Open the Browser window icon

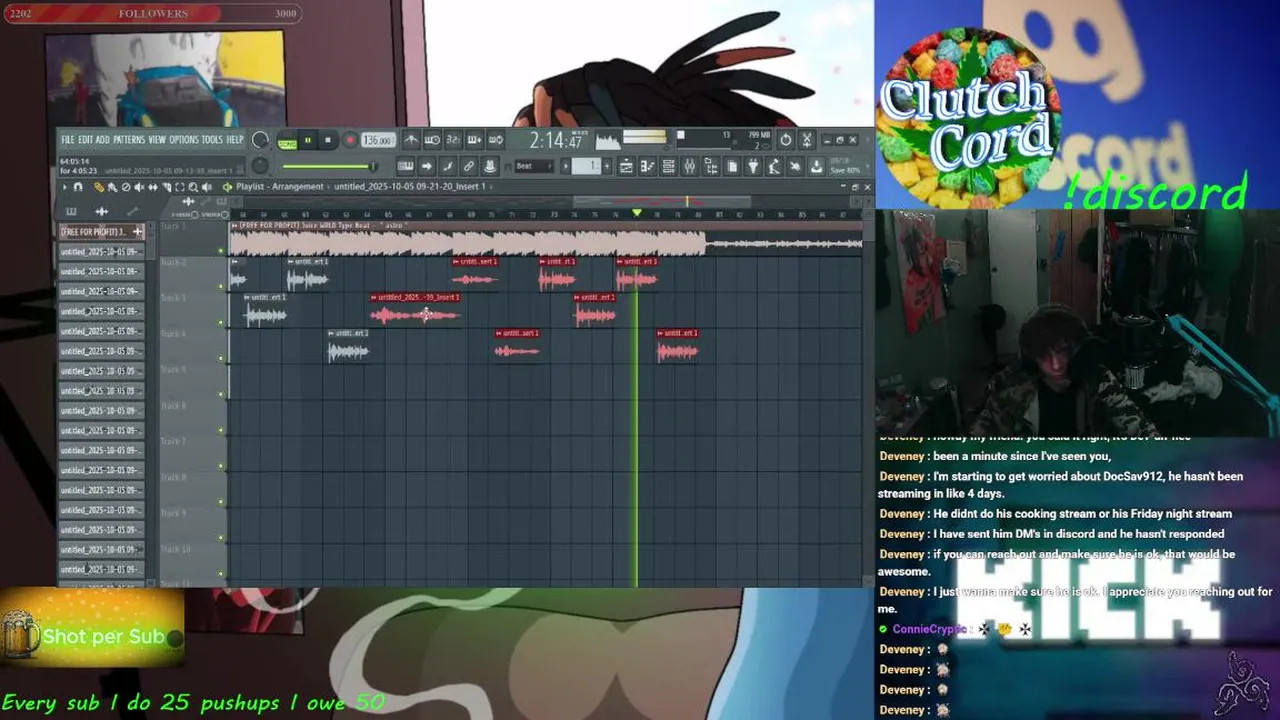pyautogui.click(x=711, y=166)
